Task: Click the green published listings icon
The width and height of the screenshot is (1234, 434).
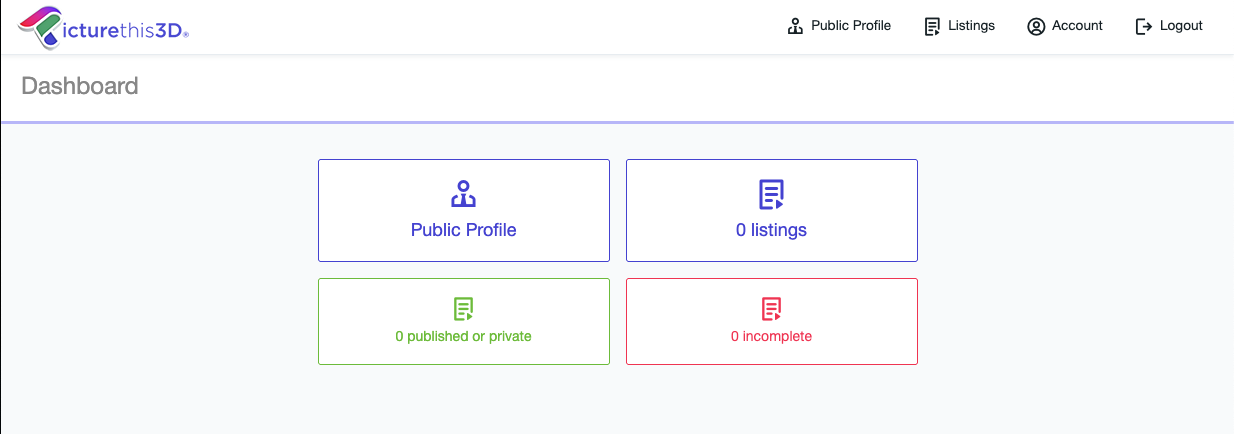Action: pos(463,309)
